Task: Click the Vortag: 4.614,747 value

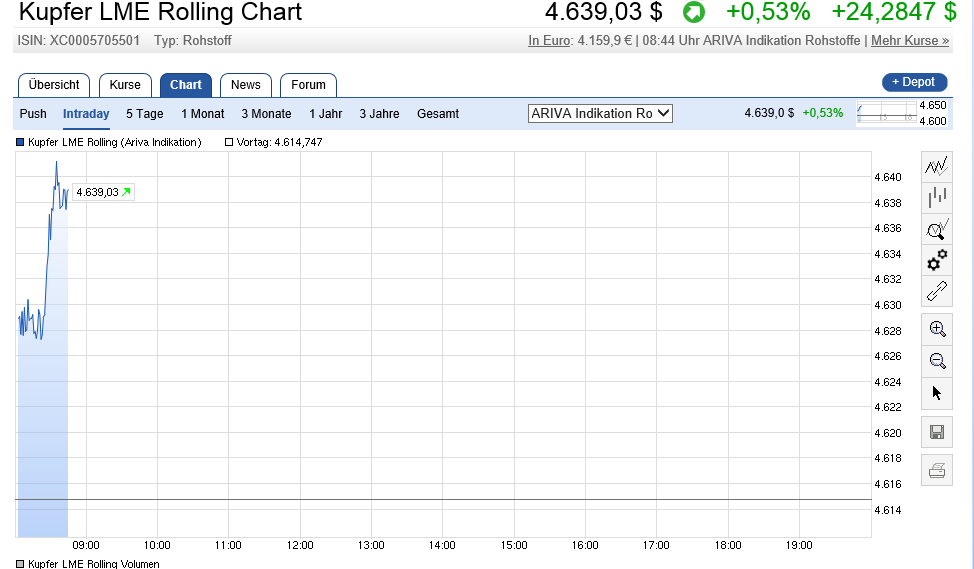Action: point(279,142)
